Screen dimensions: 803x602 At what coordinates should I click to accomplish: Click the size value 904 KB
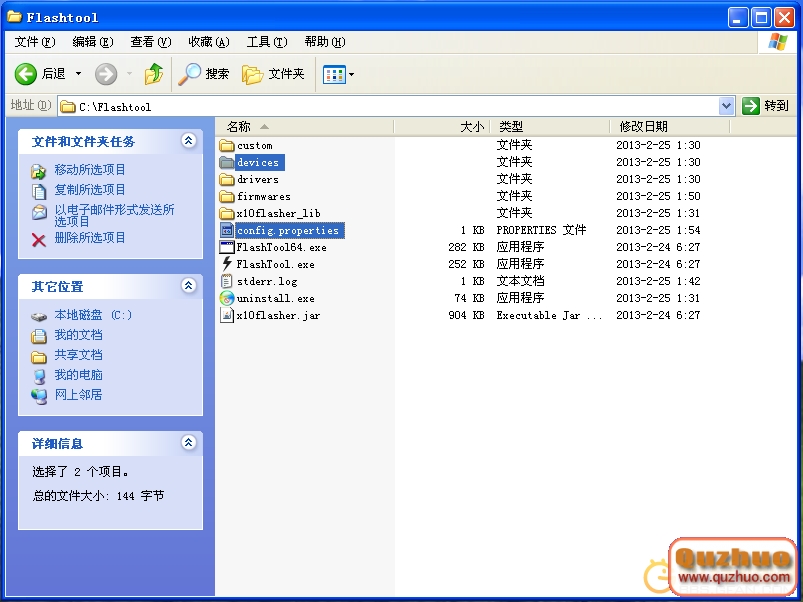click(466, 315)
